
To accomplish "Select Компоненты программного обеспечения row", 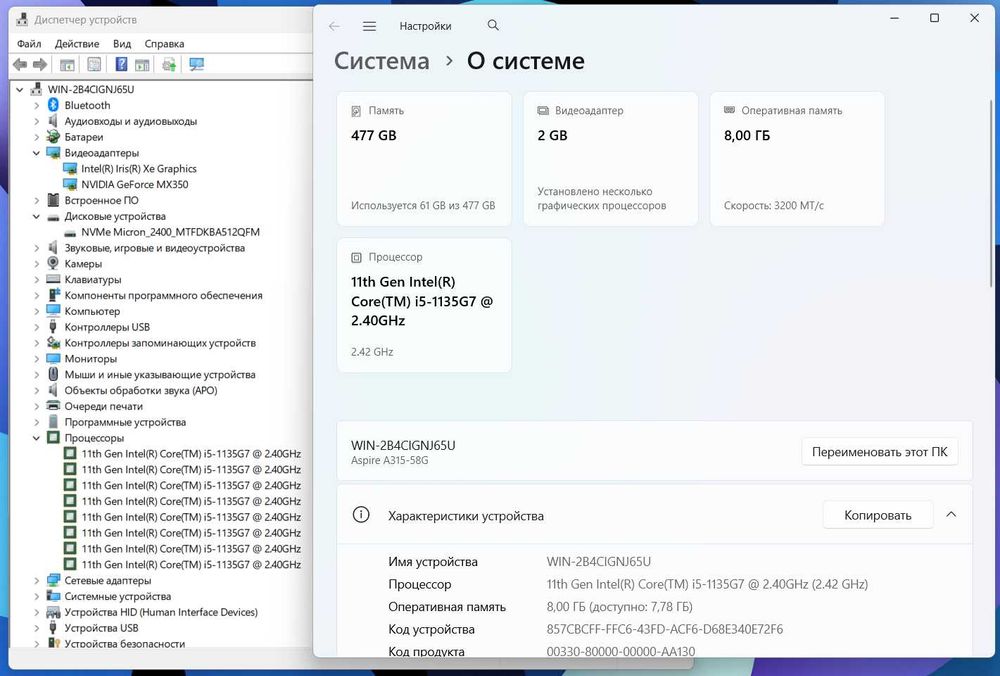I will coord(163,296).
